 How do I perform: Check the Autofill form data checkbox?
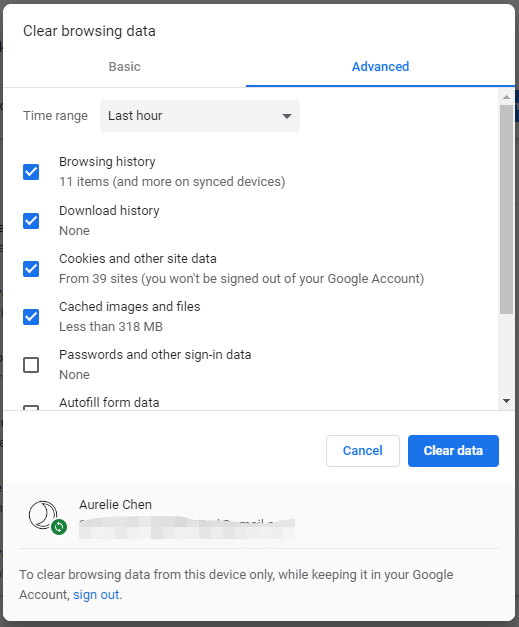[31, 407]
